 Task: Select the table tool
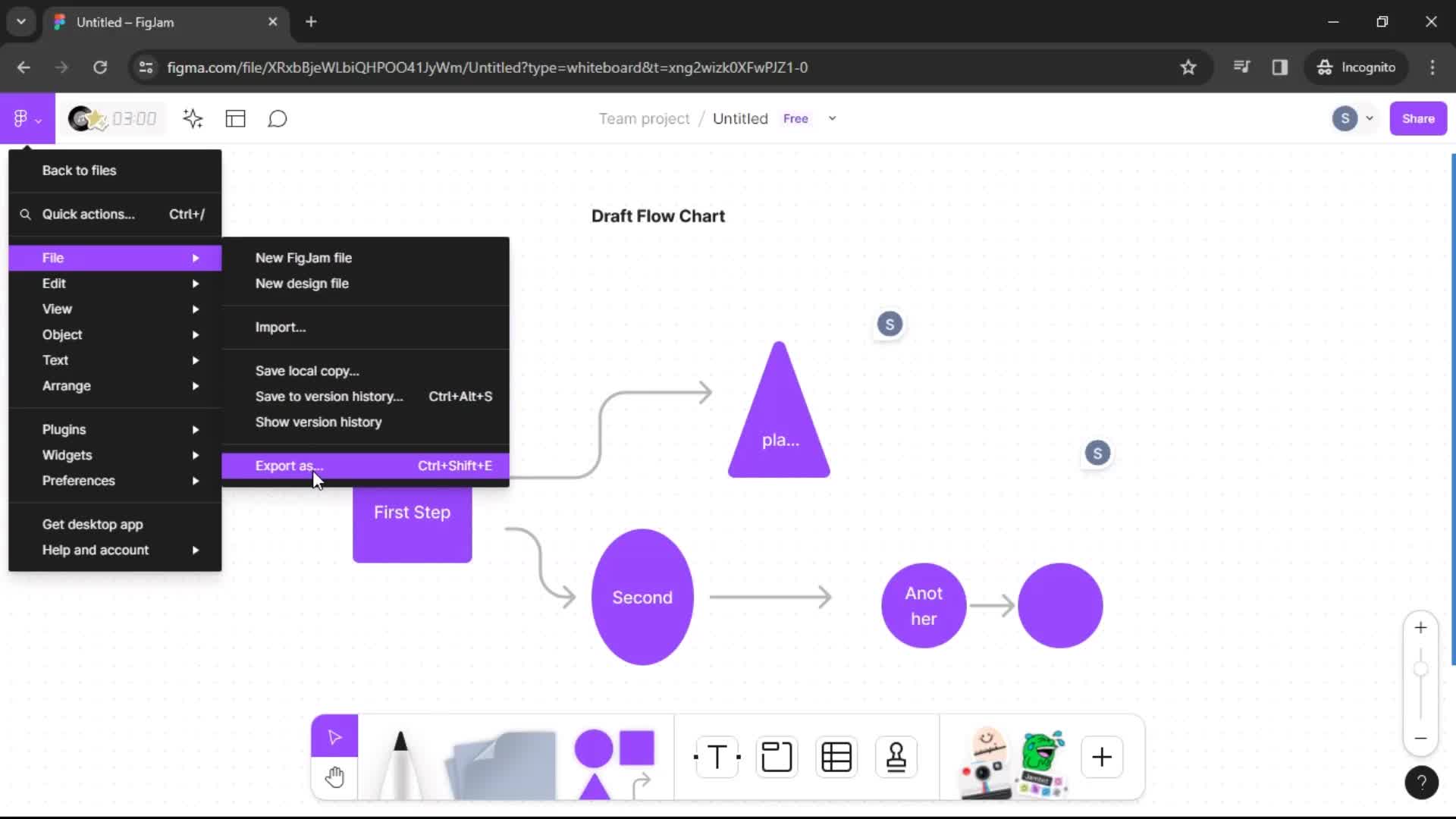tap(836, 757)
